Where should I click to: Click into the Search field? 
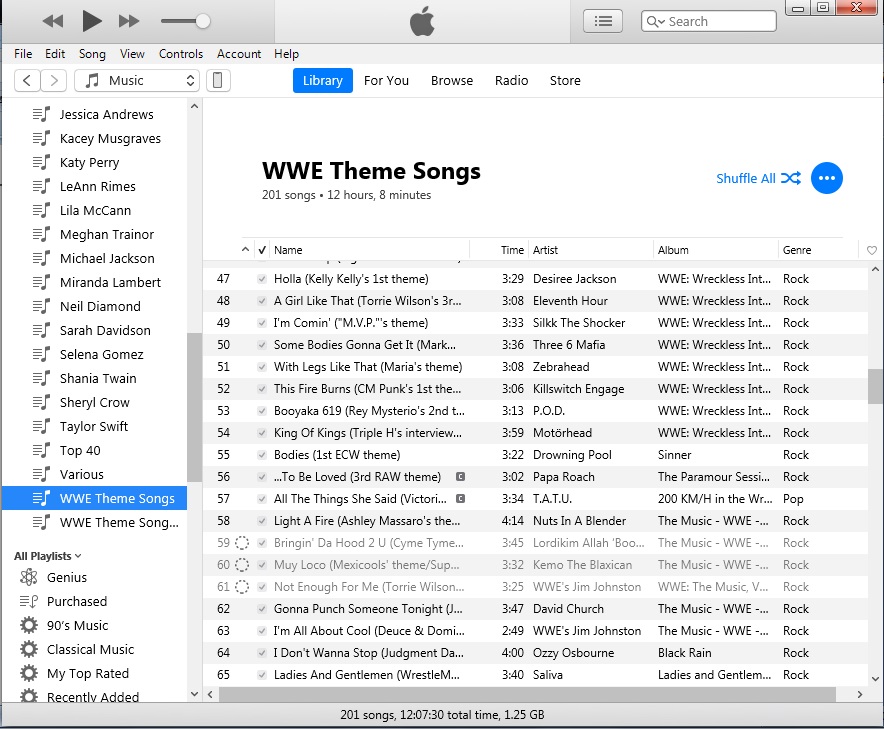pyautogui.click(x=709, y=21)
